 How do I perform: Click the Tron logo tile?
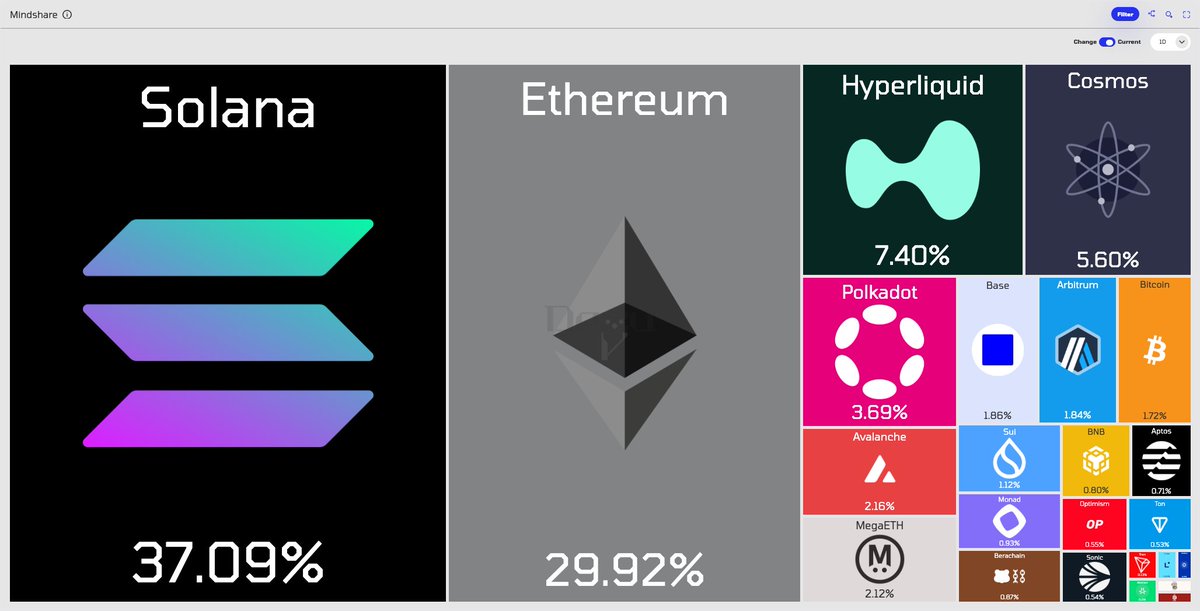(1142, 565)
